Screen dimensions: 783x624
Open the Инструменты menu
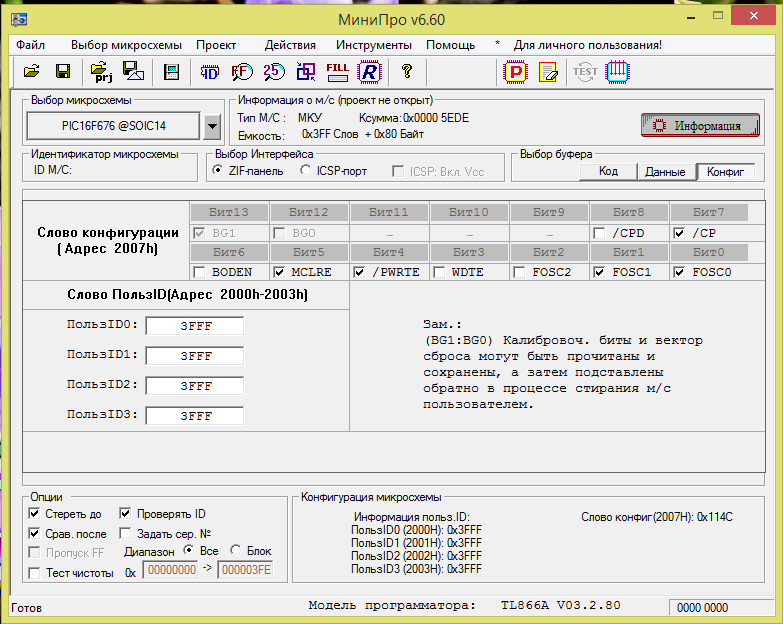(x=374, y=45)
